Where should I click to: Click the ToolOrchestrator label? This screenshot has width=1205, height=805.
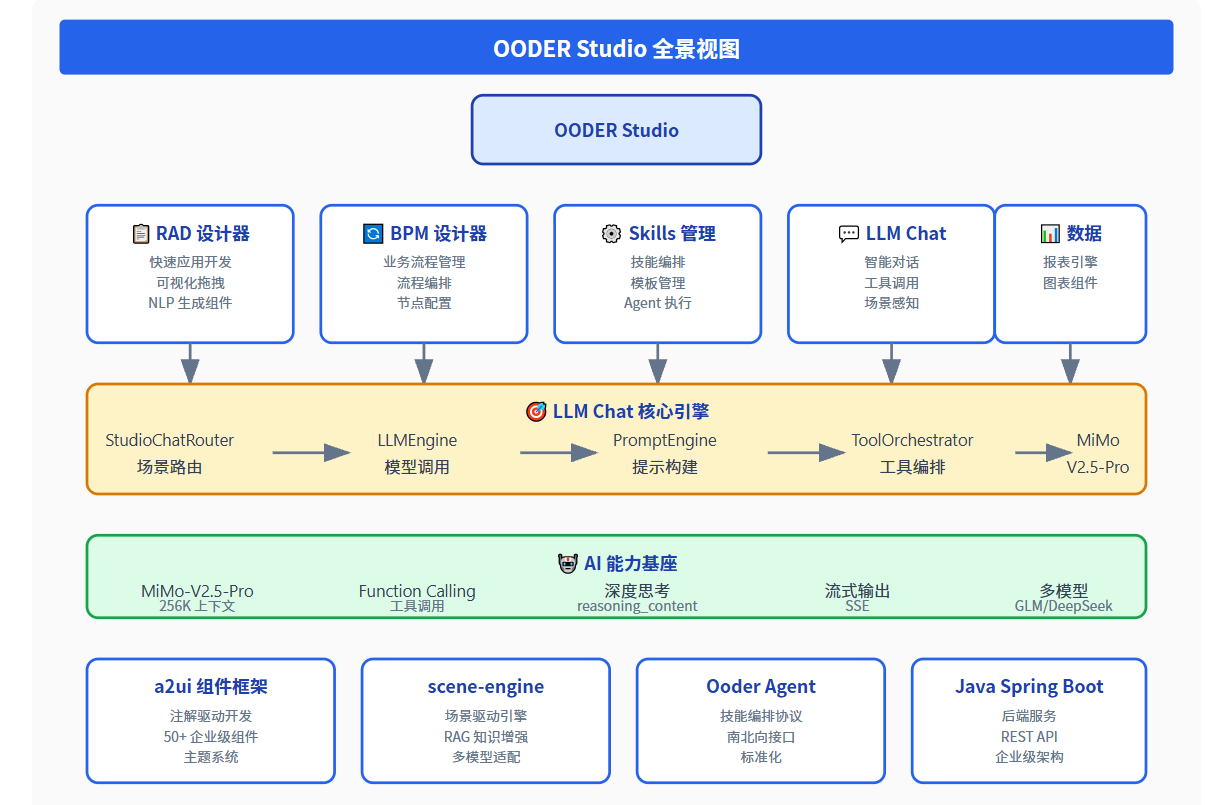912,440
